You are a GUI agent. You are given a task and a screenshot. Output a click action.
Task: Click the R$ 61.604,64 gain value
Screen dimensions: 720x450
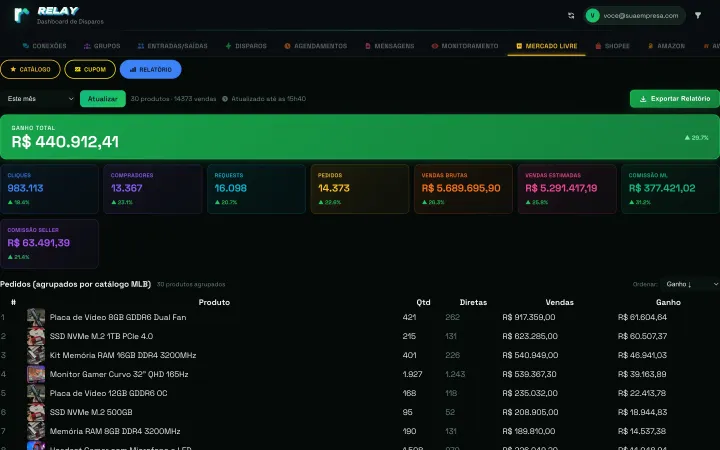(x=642, y=317)
